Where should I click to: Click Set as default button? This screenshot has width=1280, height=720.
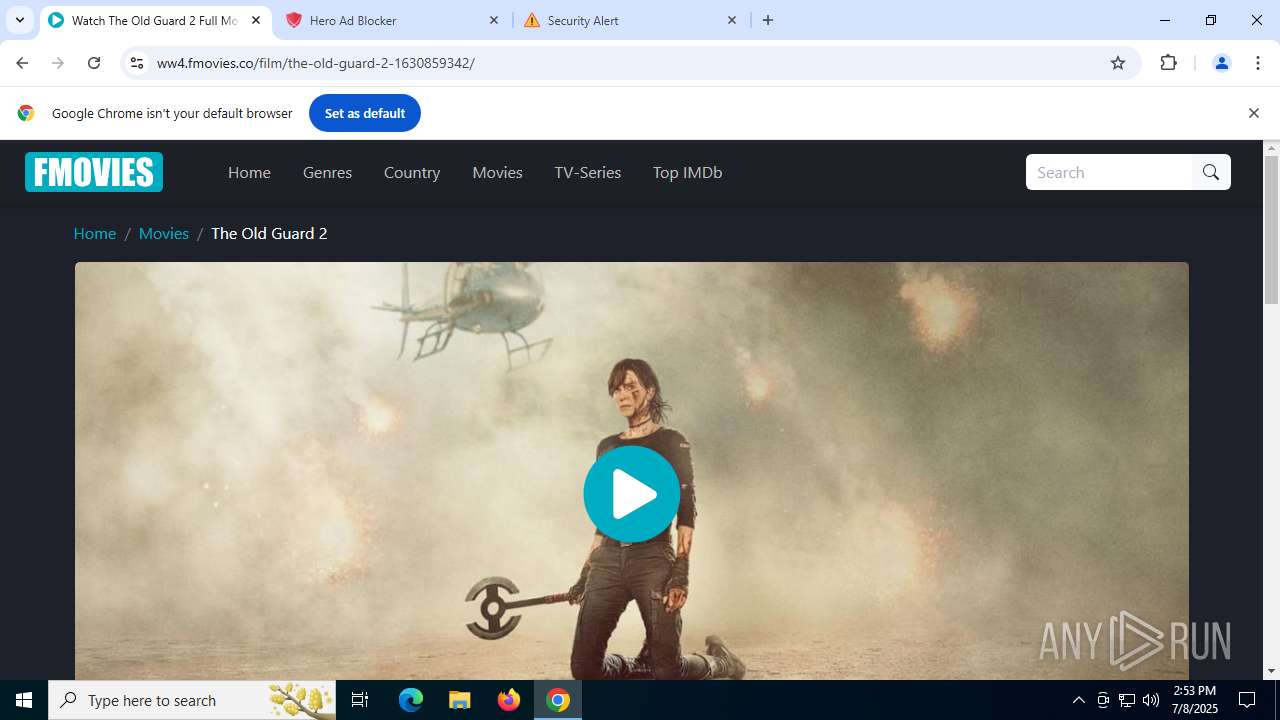coord(365,113)
